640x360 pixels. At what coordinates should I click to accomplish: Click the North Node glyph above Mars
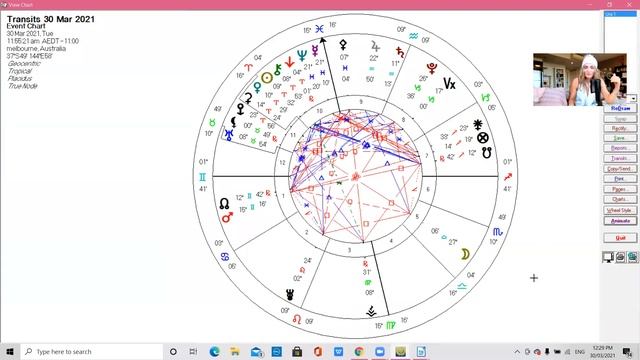224,204
